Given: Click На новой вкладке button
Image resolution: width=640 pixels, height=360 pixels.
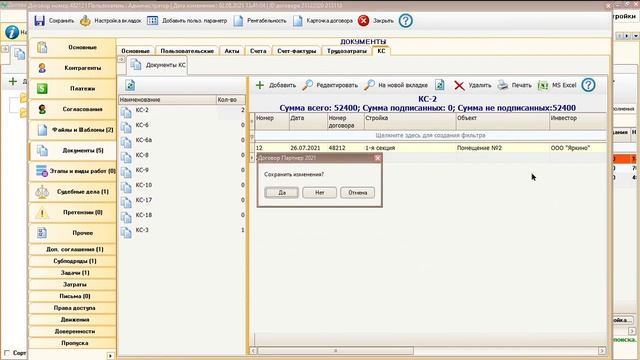Looking at the screenshot, I should 396,85.
